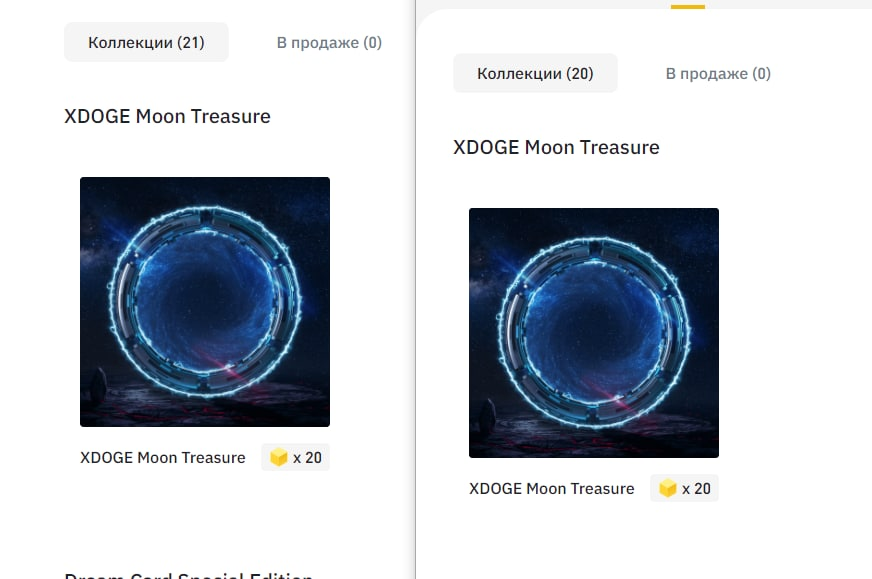Screen dimensions: 872x579
Task: Switch to the Коллекции (20) tab
Action: [x=535, y=73]
